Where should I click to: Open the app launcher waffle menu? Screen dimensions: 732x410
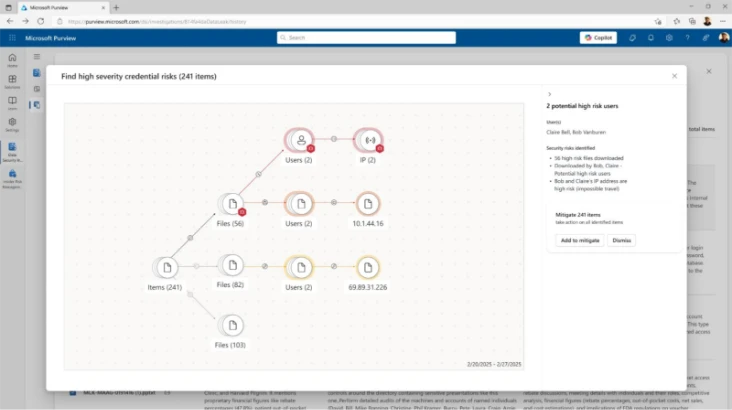coord(12,38)
